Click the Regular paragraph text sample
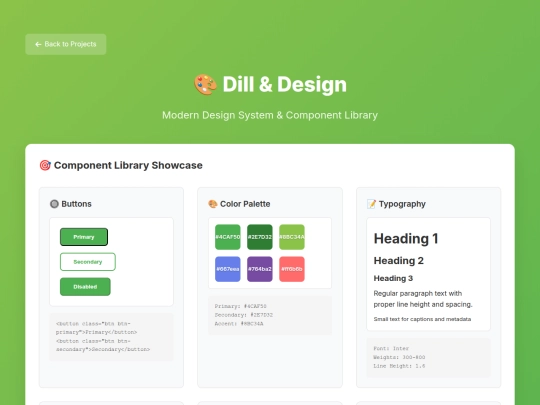The image size is (540, 405). [x=423, y=299]
